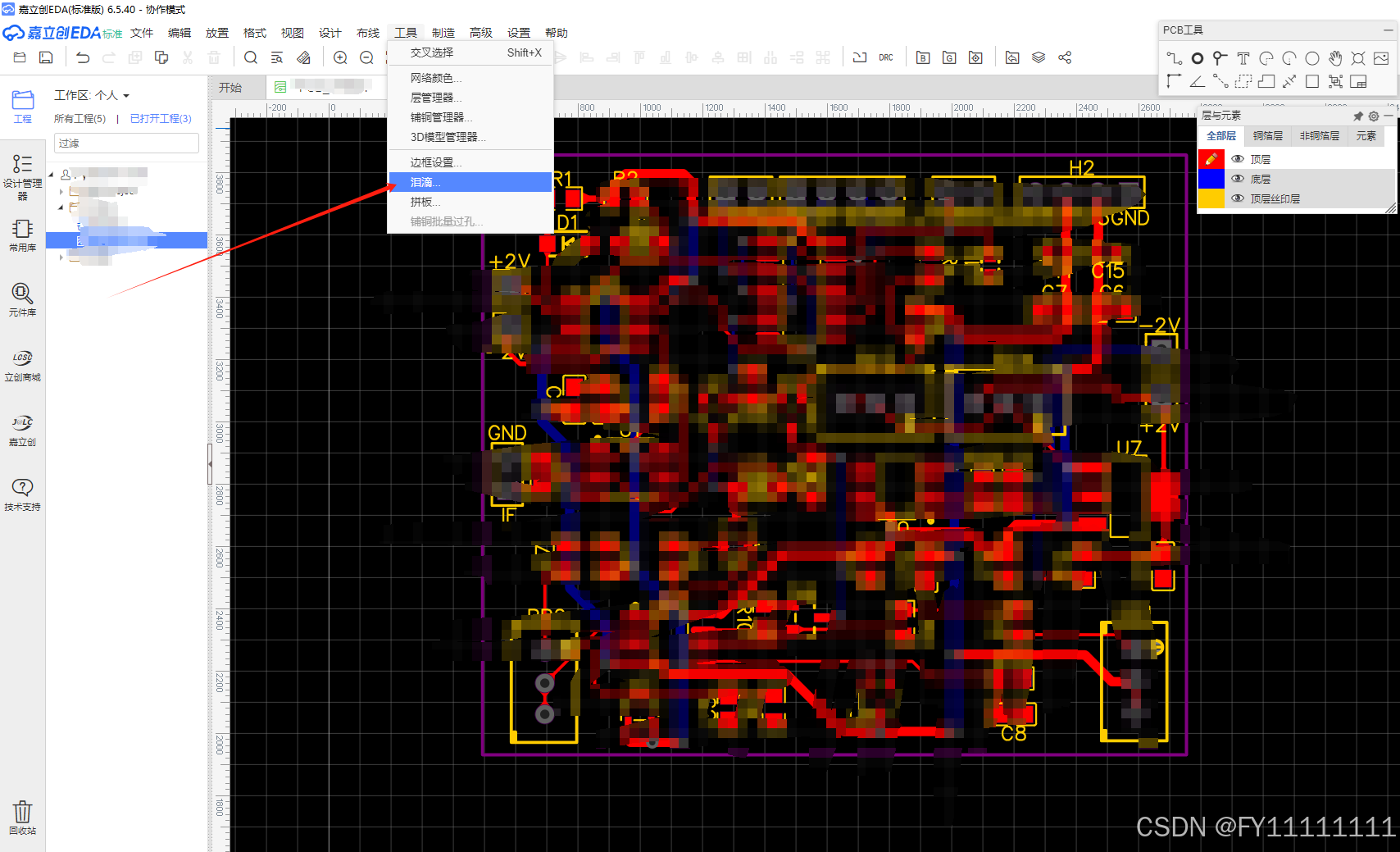Select the Image insert tool in PCB tools

click(x=1381, y=58)
